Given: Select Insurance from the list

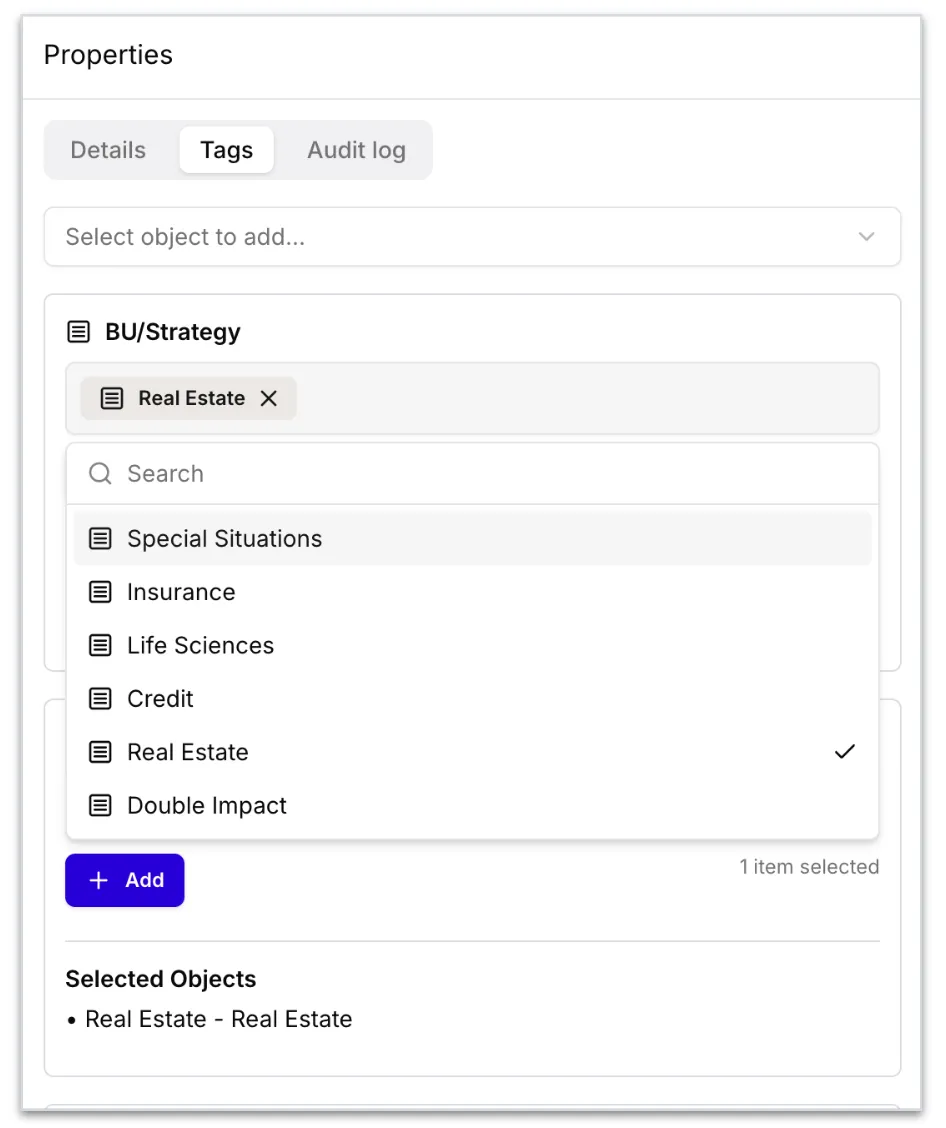Looking at the screenshot, I should click(x=472, y=591).
